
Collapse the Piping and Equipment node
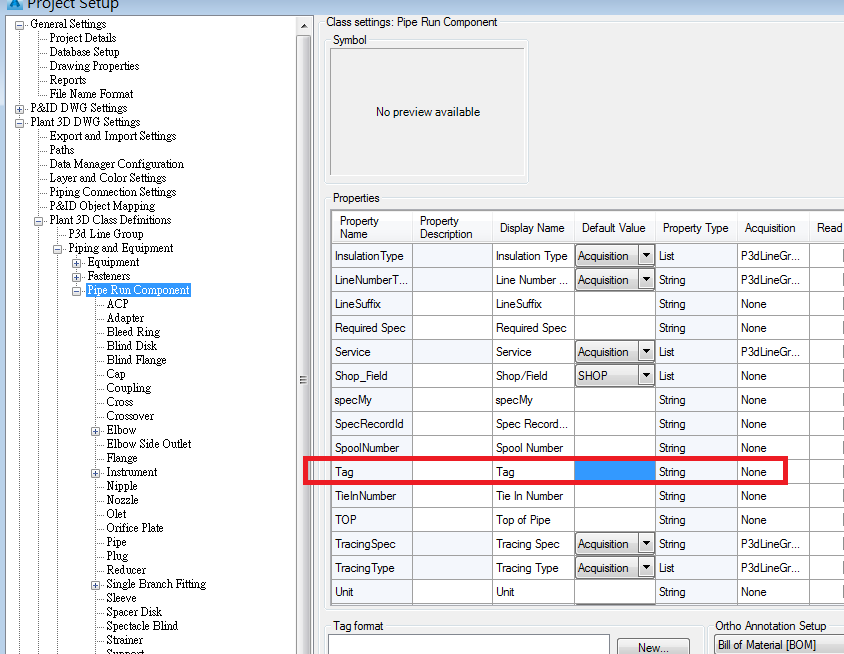pos(58,249)
